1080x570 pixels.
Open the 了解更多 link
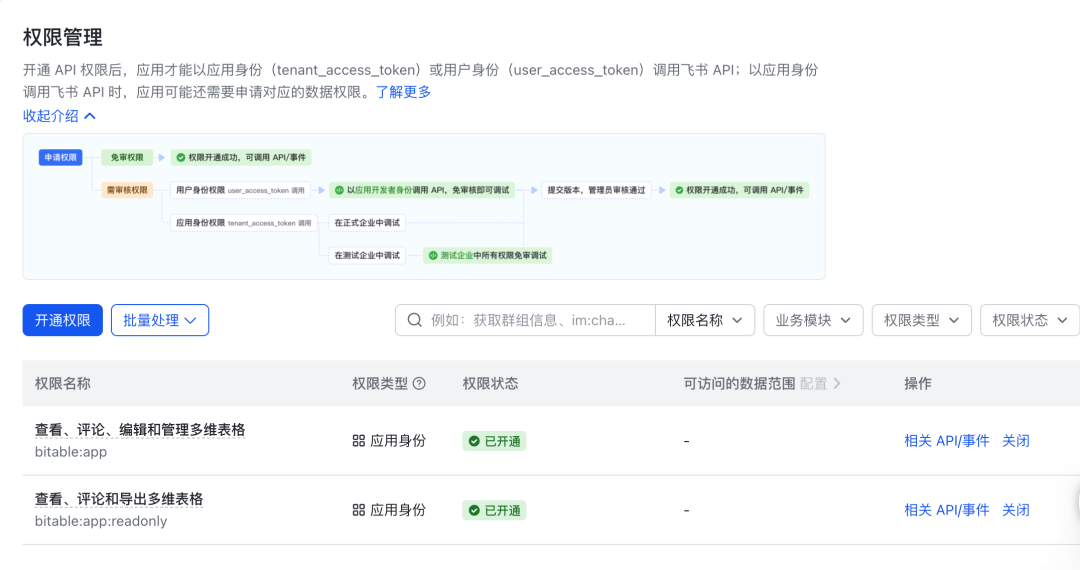pyautogui.click(x=403, y=92)
